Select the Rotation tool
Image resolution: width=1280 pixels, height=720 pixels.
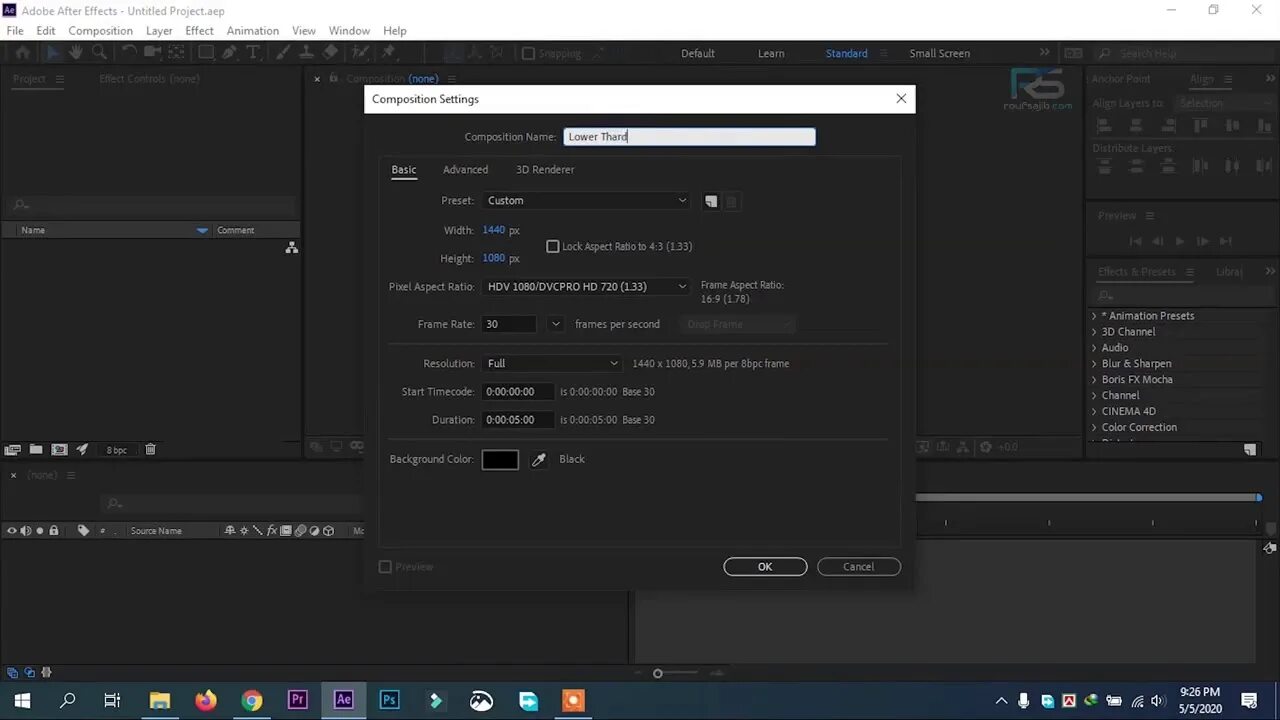point(129,53)
